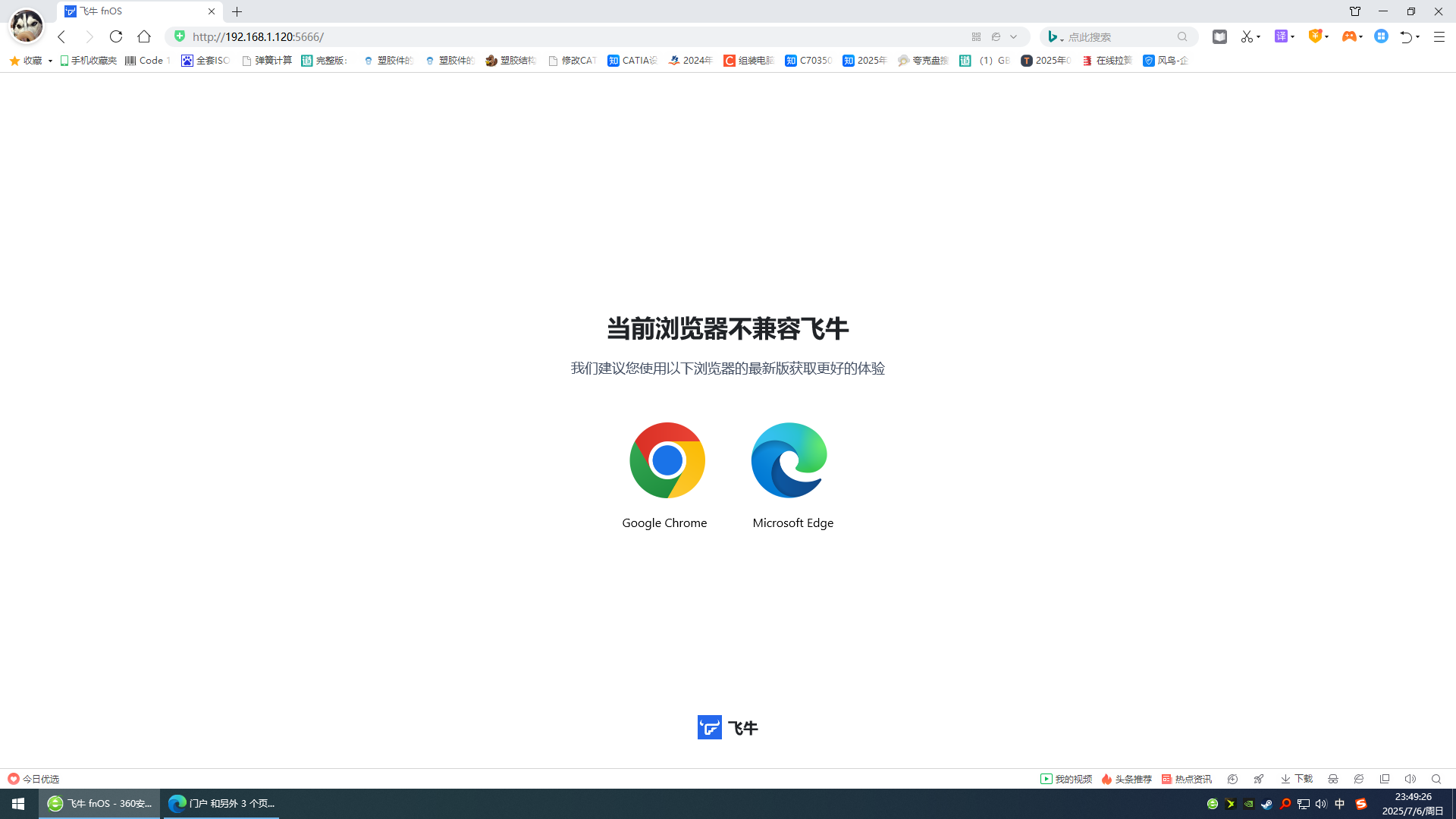Open the 夸克盘 bookmark
The image size is (1456, 819).
(x=923, y=61)
